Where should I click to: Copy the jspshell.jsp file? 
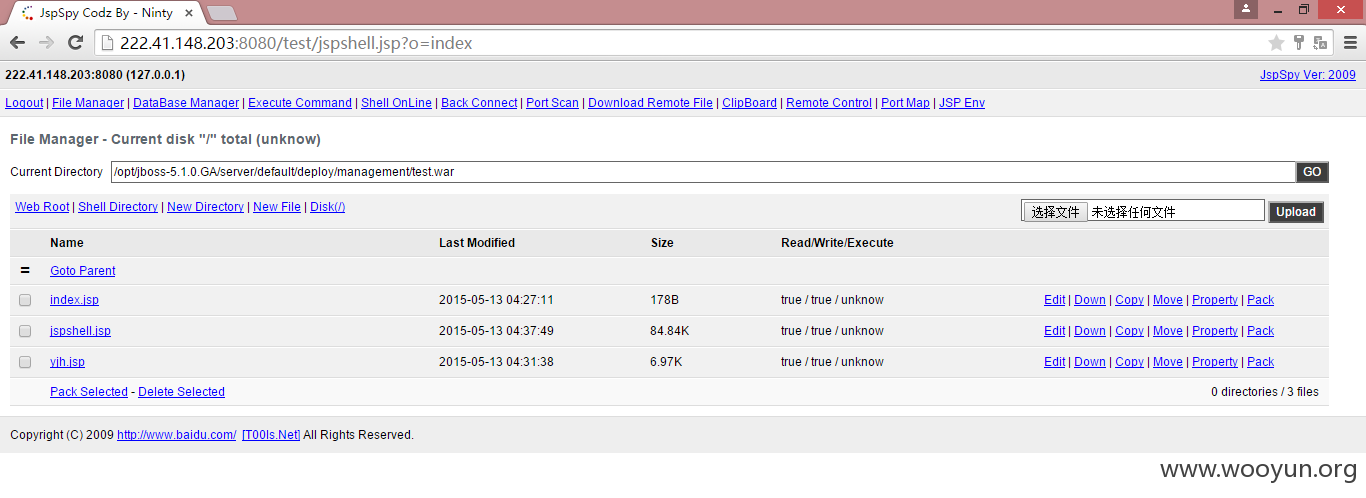point(1129,331)
